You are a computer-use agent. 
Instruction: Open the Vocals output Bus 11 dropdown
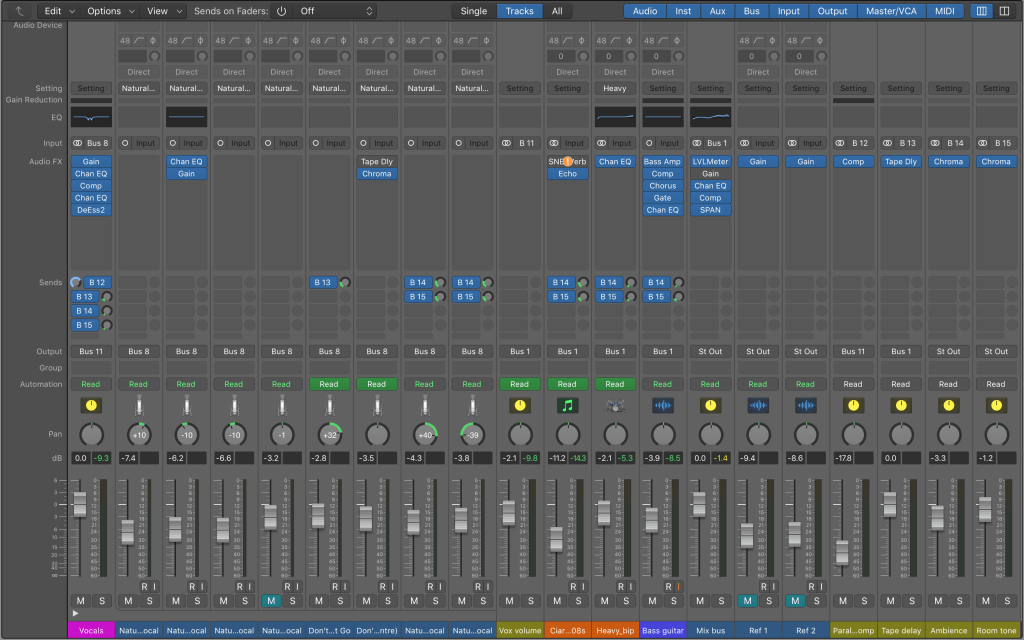tap(91, 351)
